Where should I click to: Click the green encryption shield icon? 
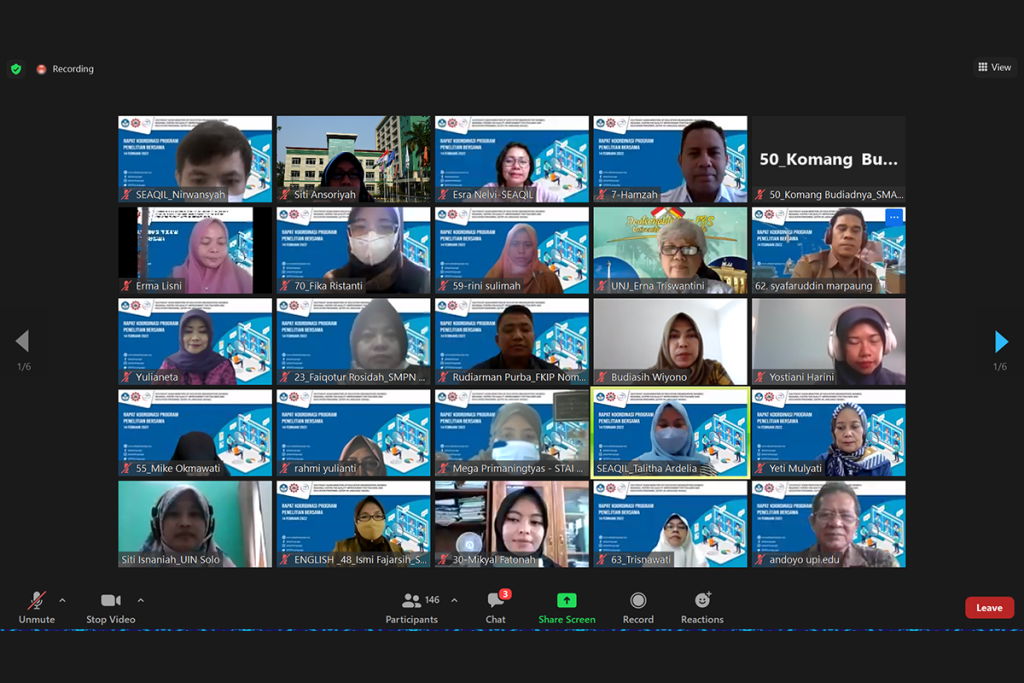(16, 69)
